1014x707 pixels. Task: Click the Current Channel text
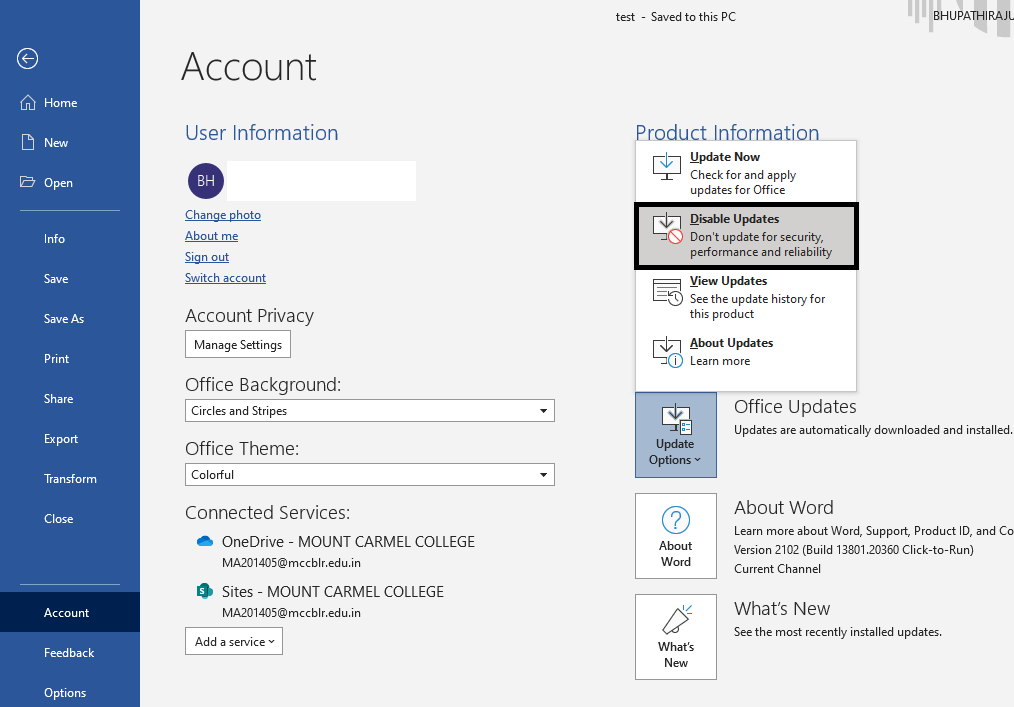click(777, 569)
